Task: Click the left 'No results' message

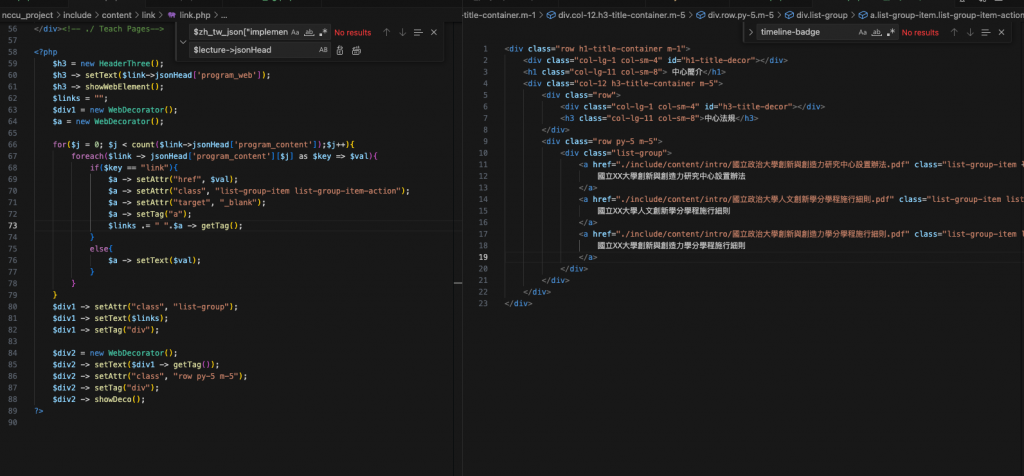Action: click(353, 32)
